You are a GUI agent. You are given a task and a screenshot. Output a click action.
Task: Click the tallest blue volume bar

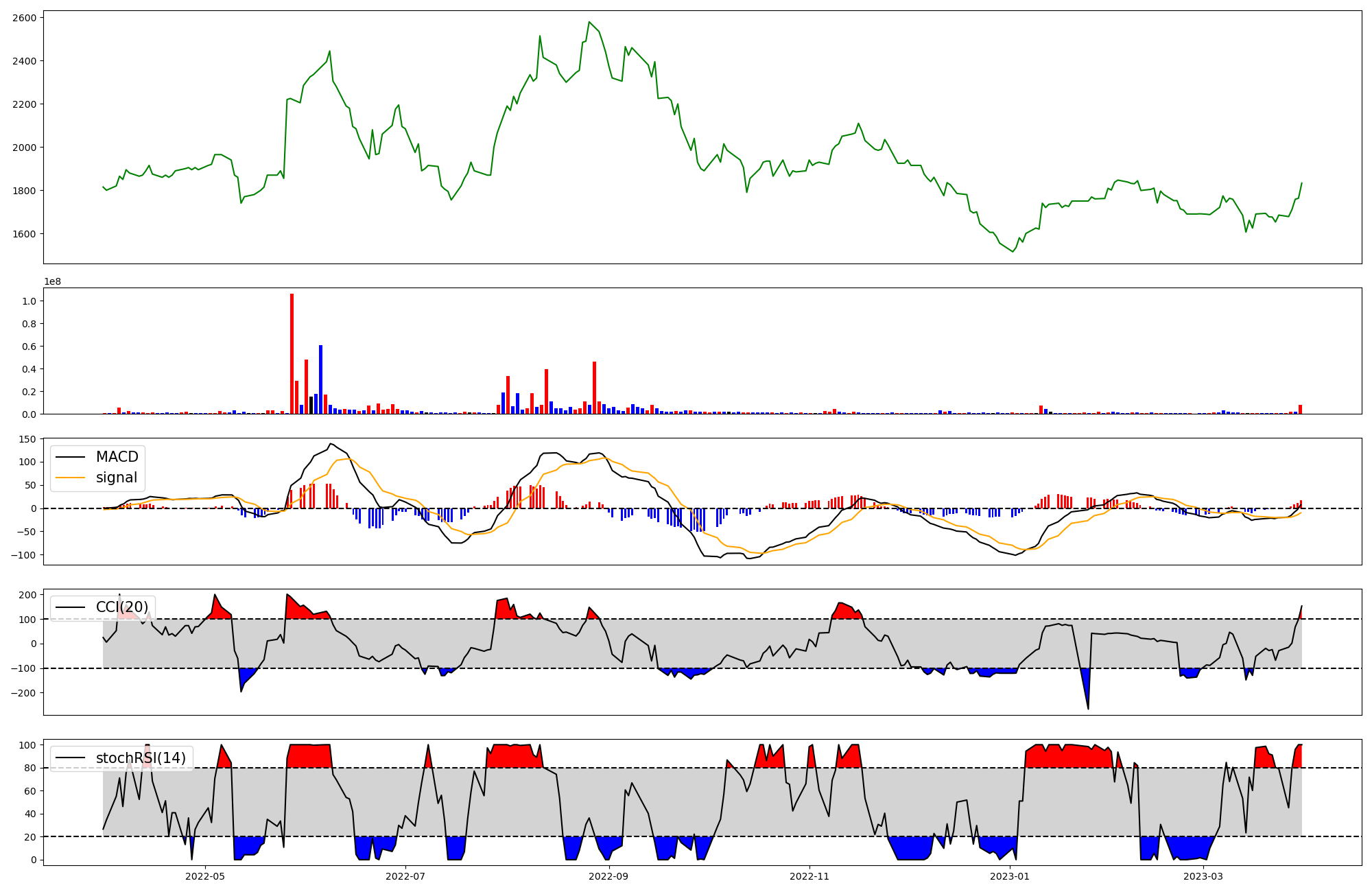tap(320, 379)
